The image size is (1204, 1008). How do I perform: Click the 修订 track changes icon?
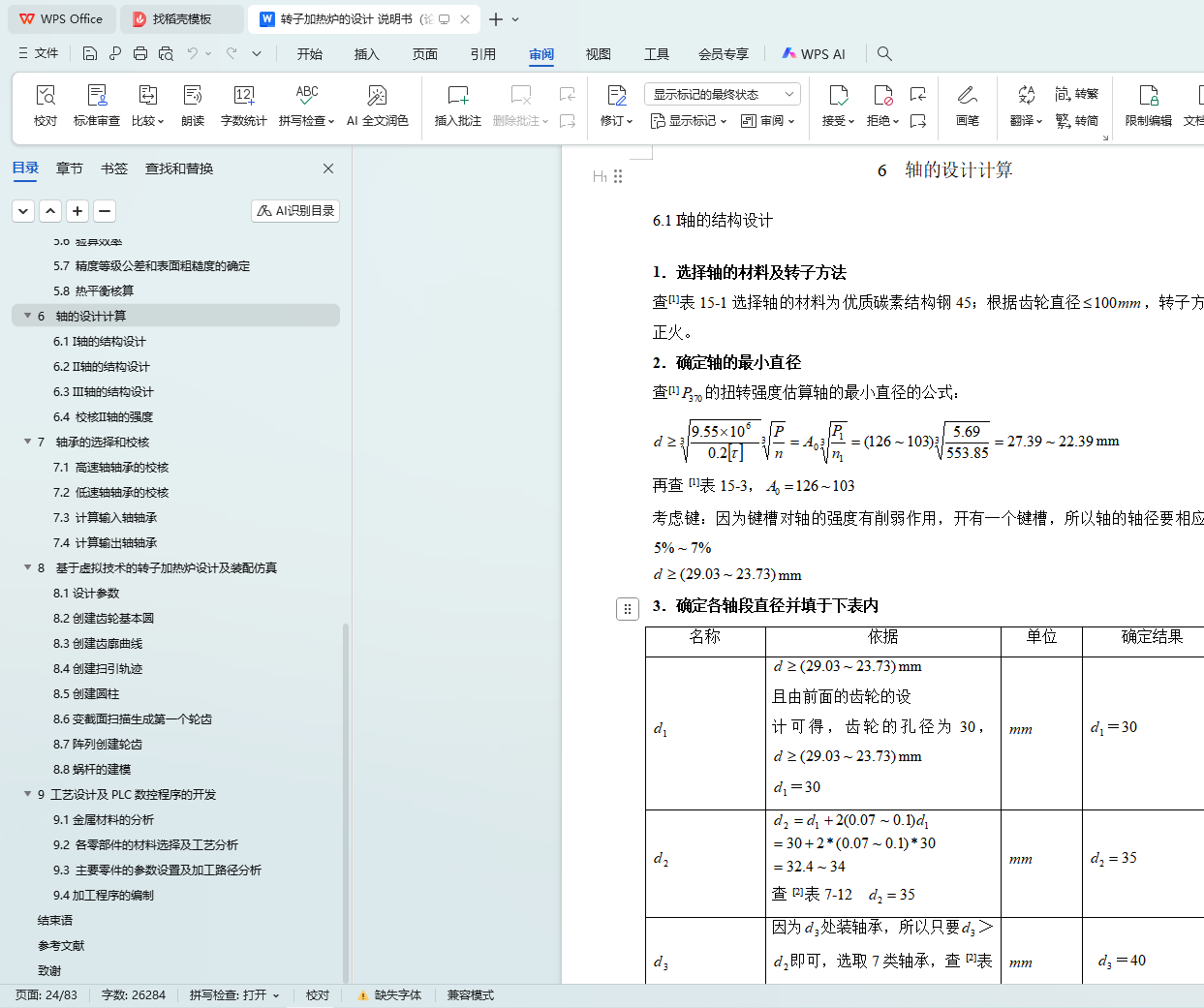pos(617,96)
